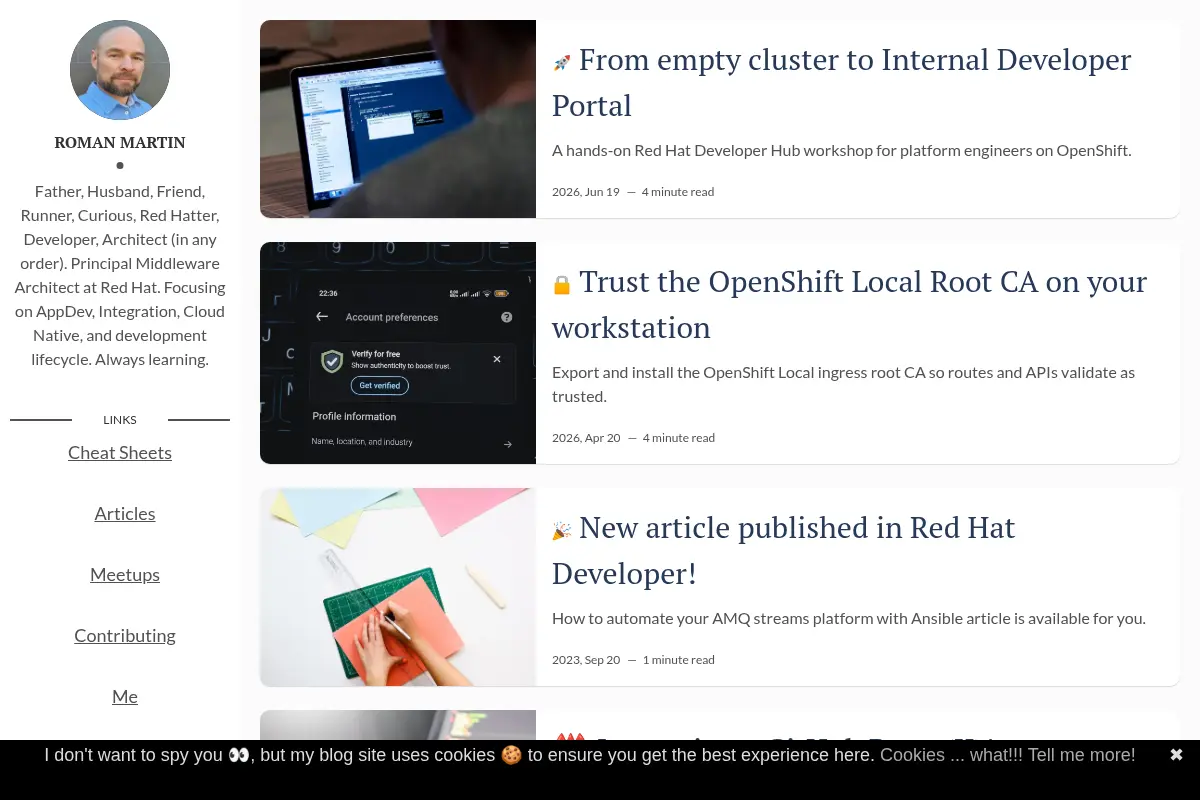
Task: Click '4 minute read' on Developer Portal post
Action: (678, 192)
